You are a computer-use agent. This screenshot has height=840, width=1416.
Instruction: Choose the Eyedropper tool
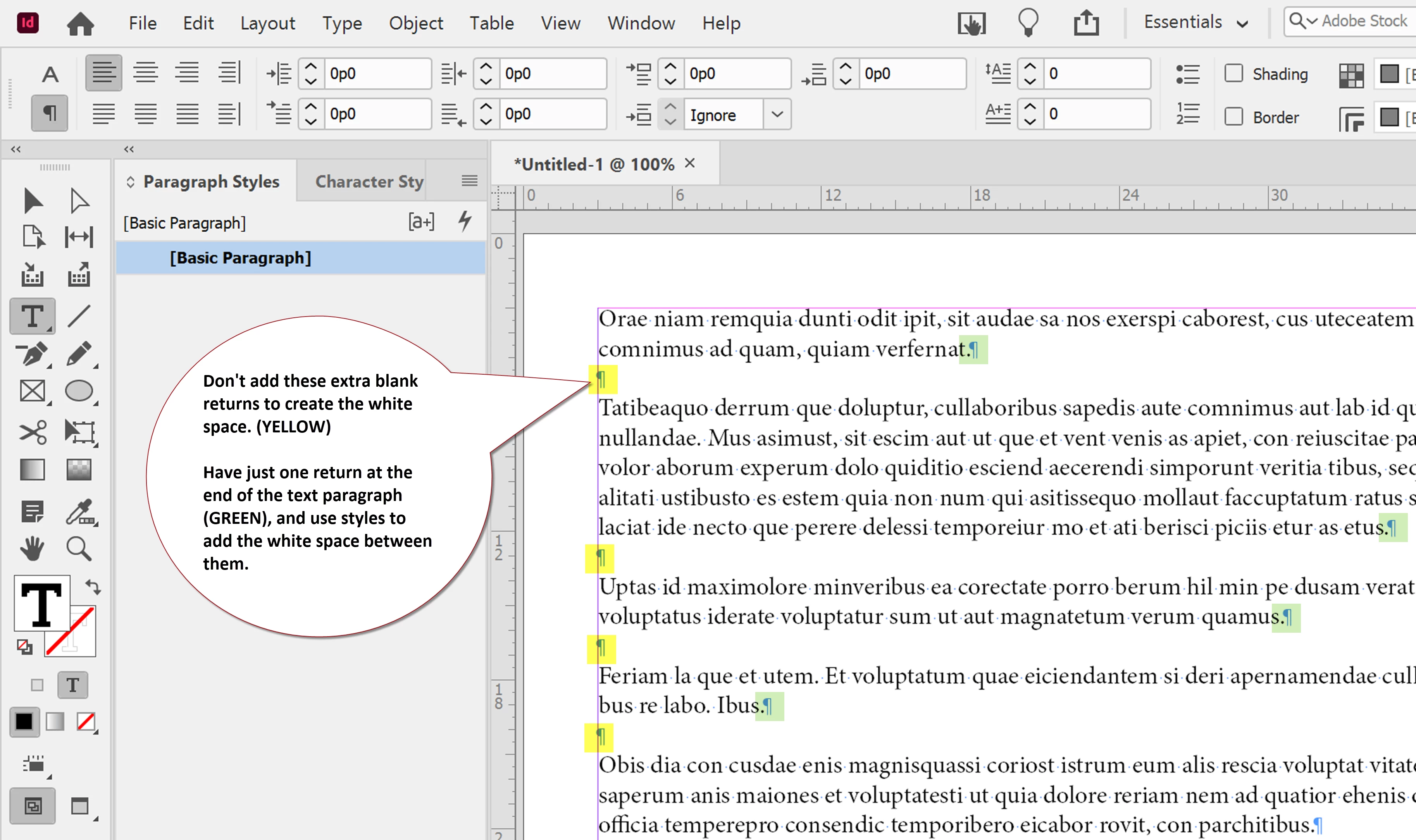pos(79,512)
